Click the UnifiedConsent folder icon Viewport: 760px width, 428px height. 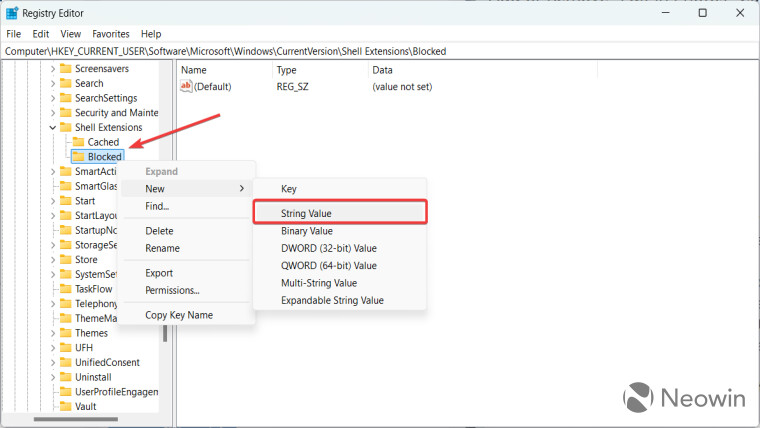[x=65, y=363]
